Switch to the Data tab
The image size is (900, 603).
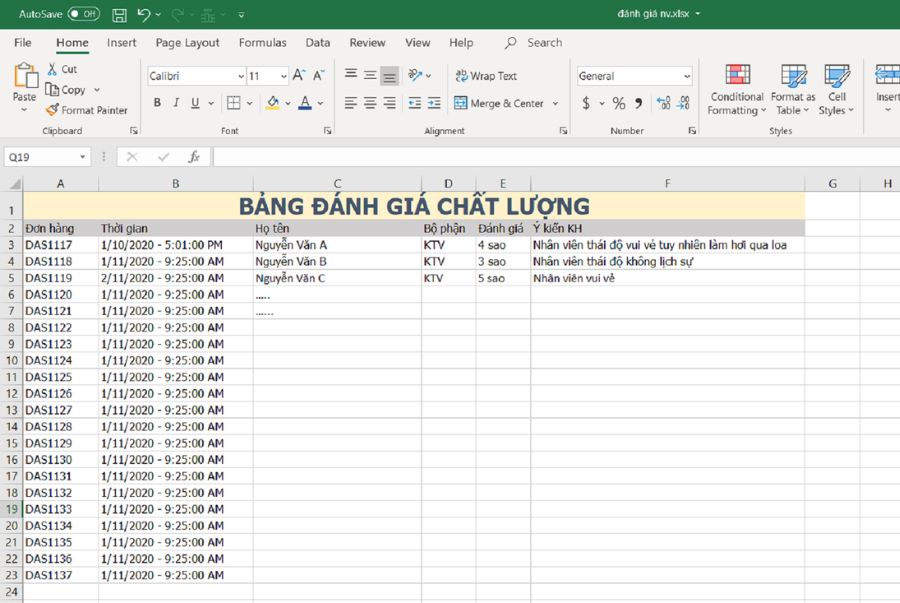tap(317, 42)
